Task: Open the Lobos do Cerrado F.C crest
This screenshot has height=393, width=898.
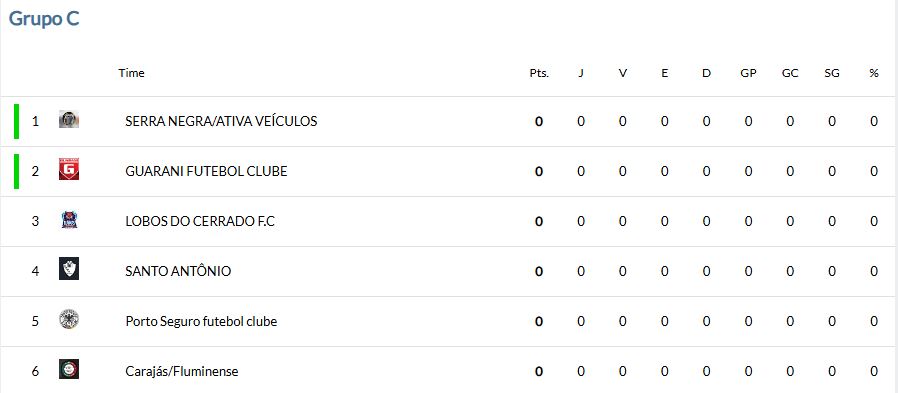Action: point(69,220)
